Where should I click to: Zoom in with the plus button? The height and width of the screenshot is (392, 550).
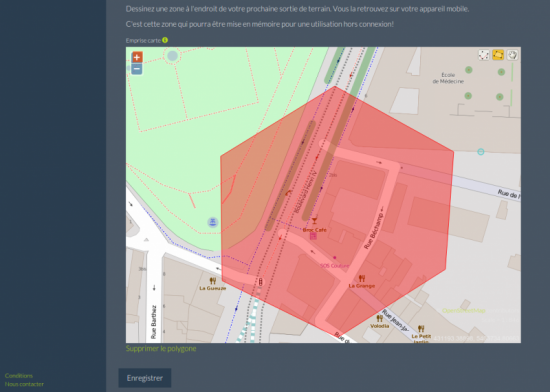(x=137, y=57)
